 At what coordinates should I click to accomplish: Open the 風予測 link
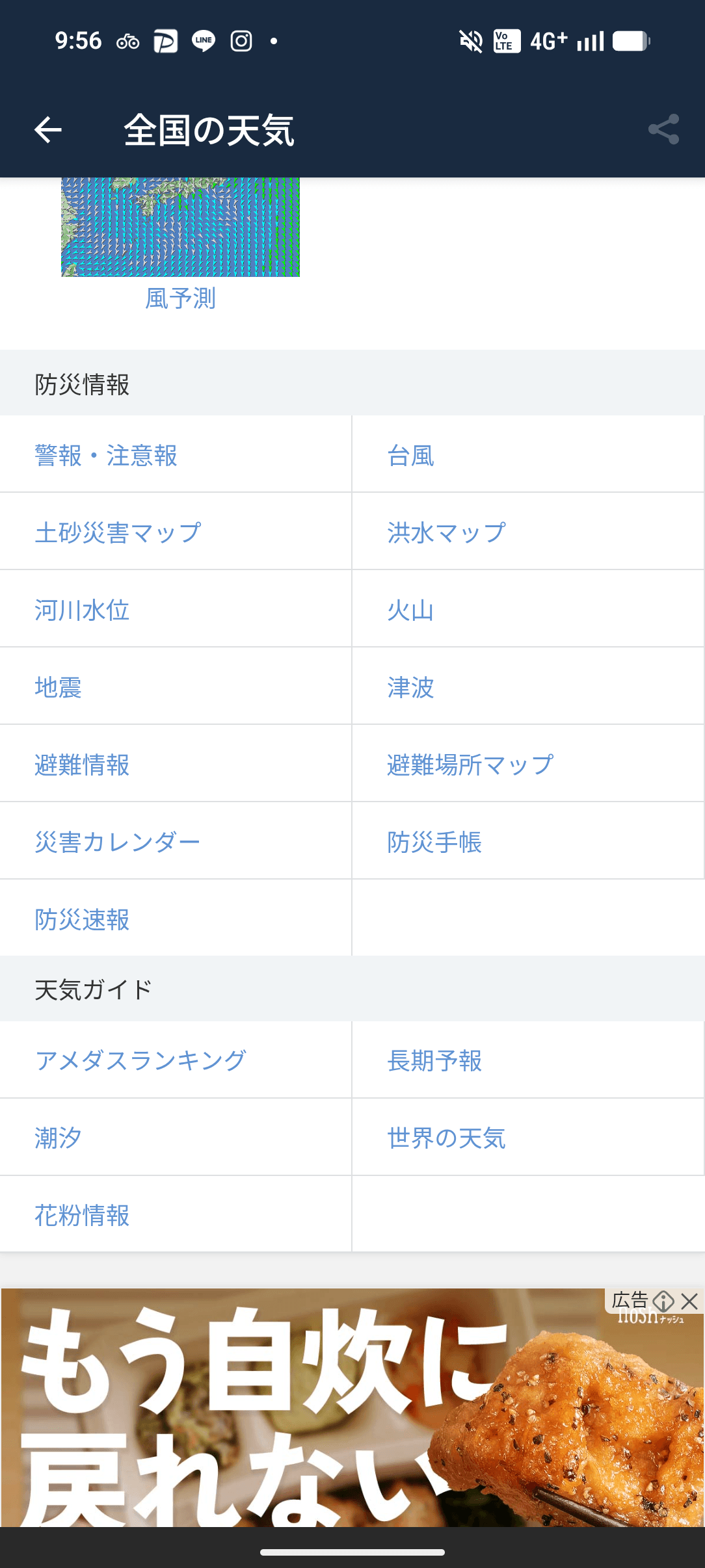click(x=180, y=298)
